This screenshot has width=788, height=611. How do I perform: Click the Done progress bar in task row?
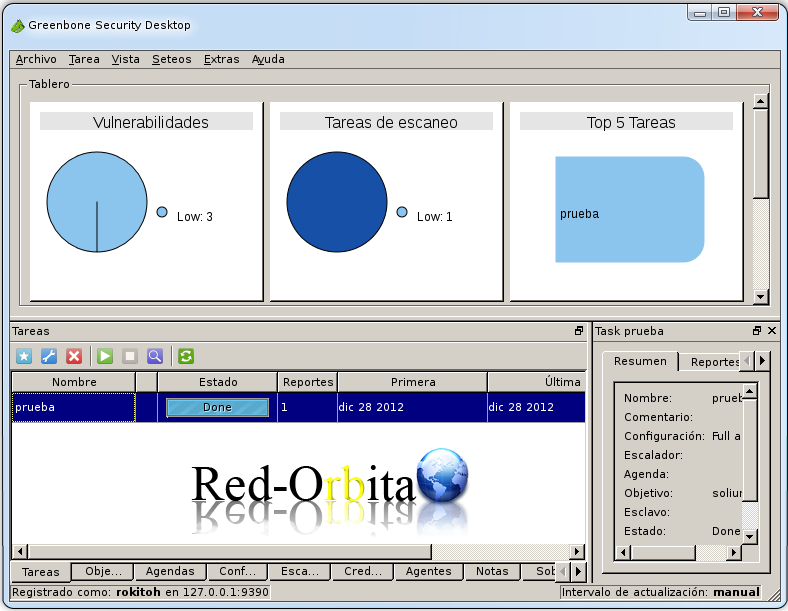pos(218,408)
